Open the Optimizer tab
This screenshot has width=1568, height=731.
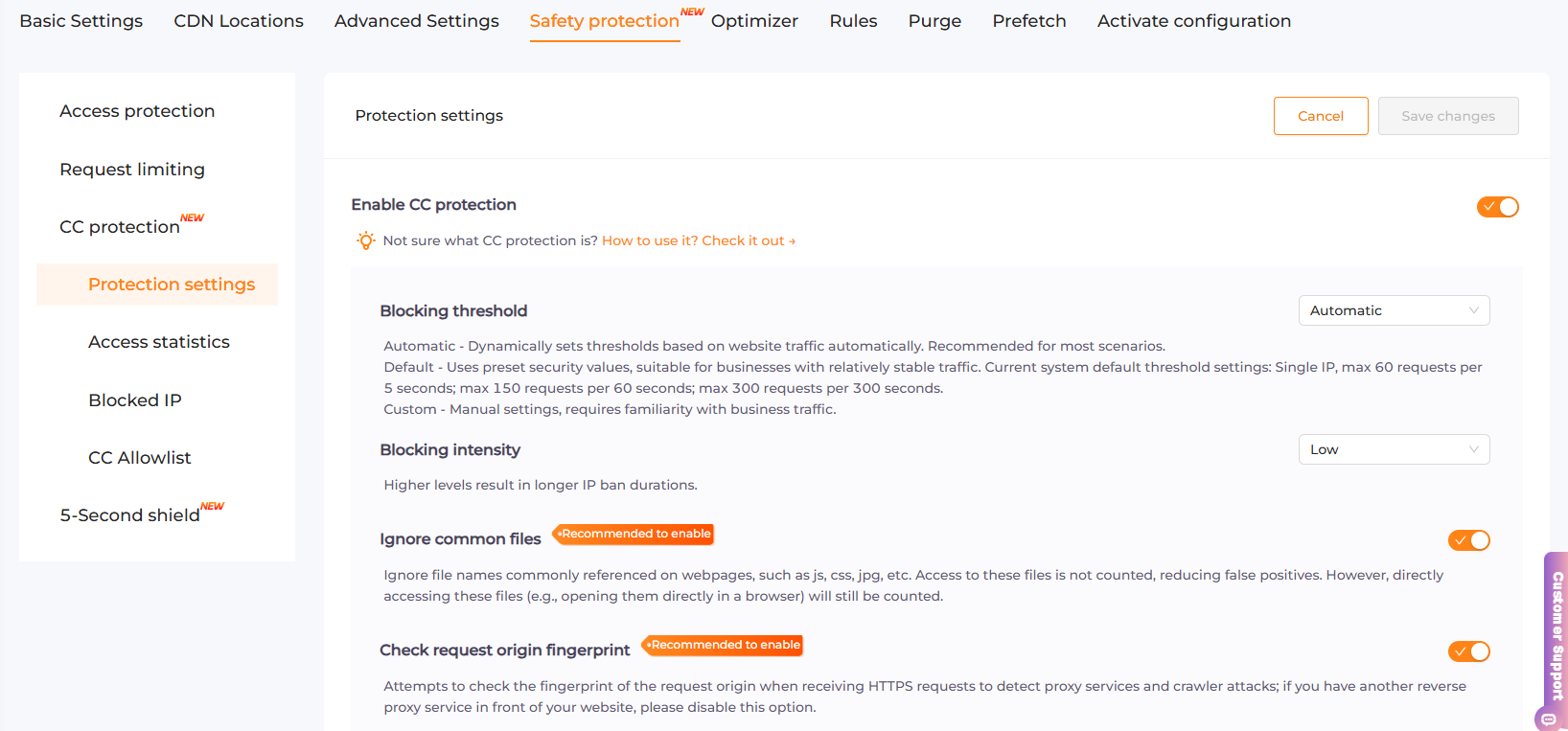point(754,21)
